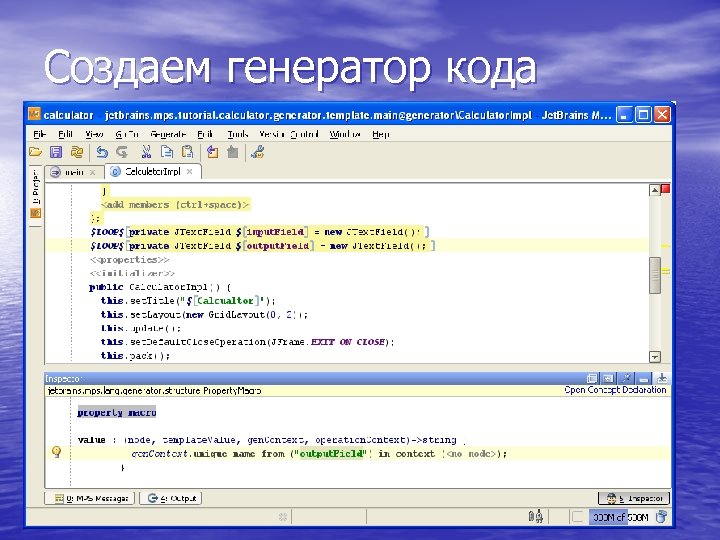Click the jetbrains.mps.lang.generator.structure.PropertyMacro label
Viewport: 720px width, 540px height.
click(154, 390)
